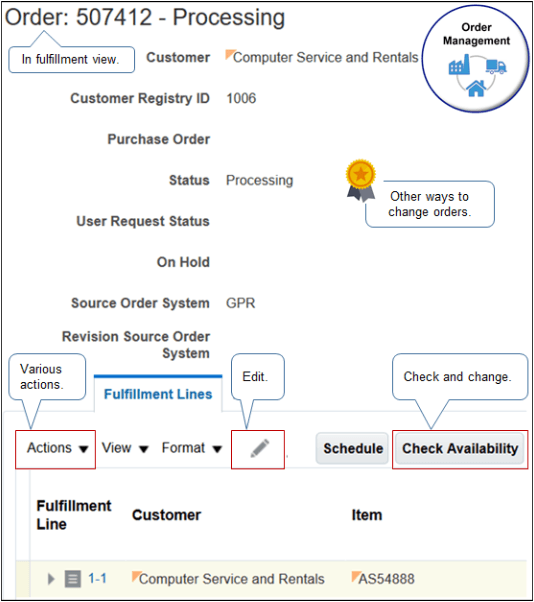Click the Check Availability button
The image size is (534, 602).
pyautogui.click(x=460, y=448)
